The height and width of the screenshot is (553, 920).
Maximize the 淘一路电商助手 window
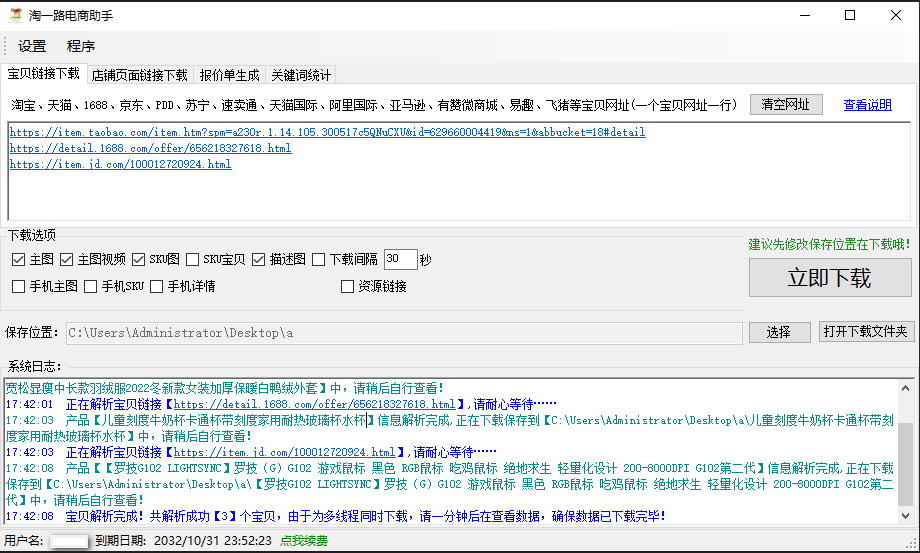[850, 15]
